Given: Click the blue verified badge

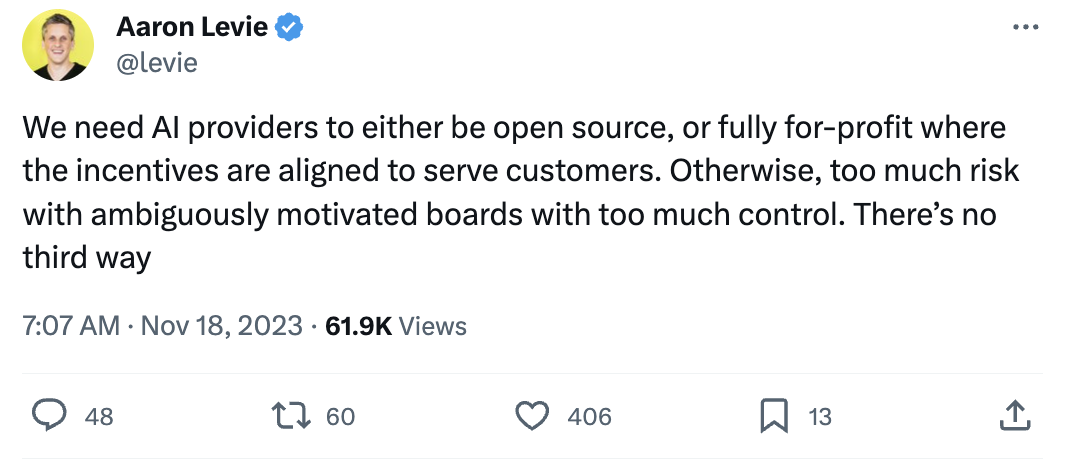Looking at the screenshot, I should [x=290, y=27].
